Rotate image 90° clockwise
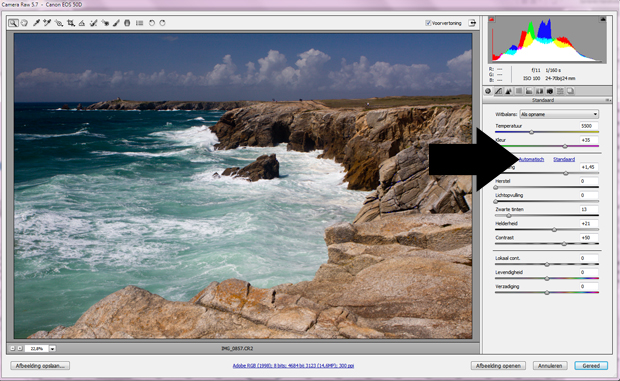Image resolution: width=620 pixels, height=381 pixels. click(x=162, y=23)
